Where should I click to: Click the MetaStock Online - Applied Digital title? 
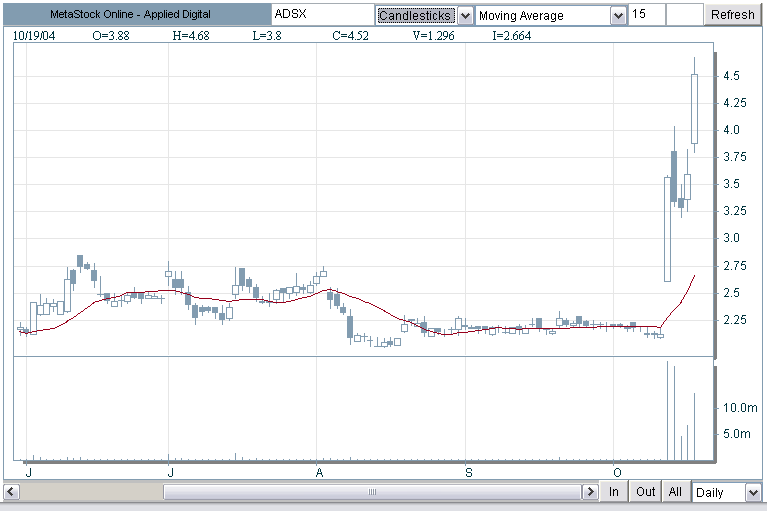coord(130,15)
